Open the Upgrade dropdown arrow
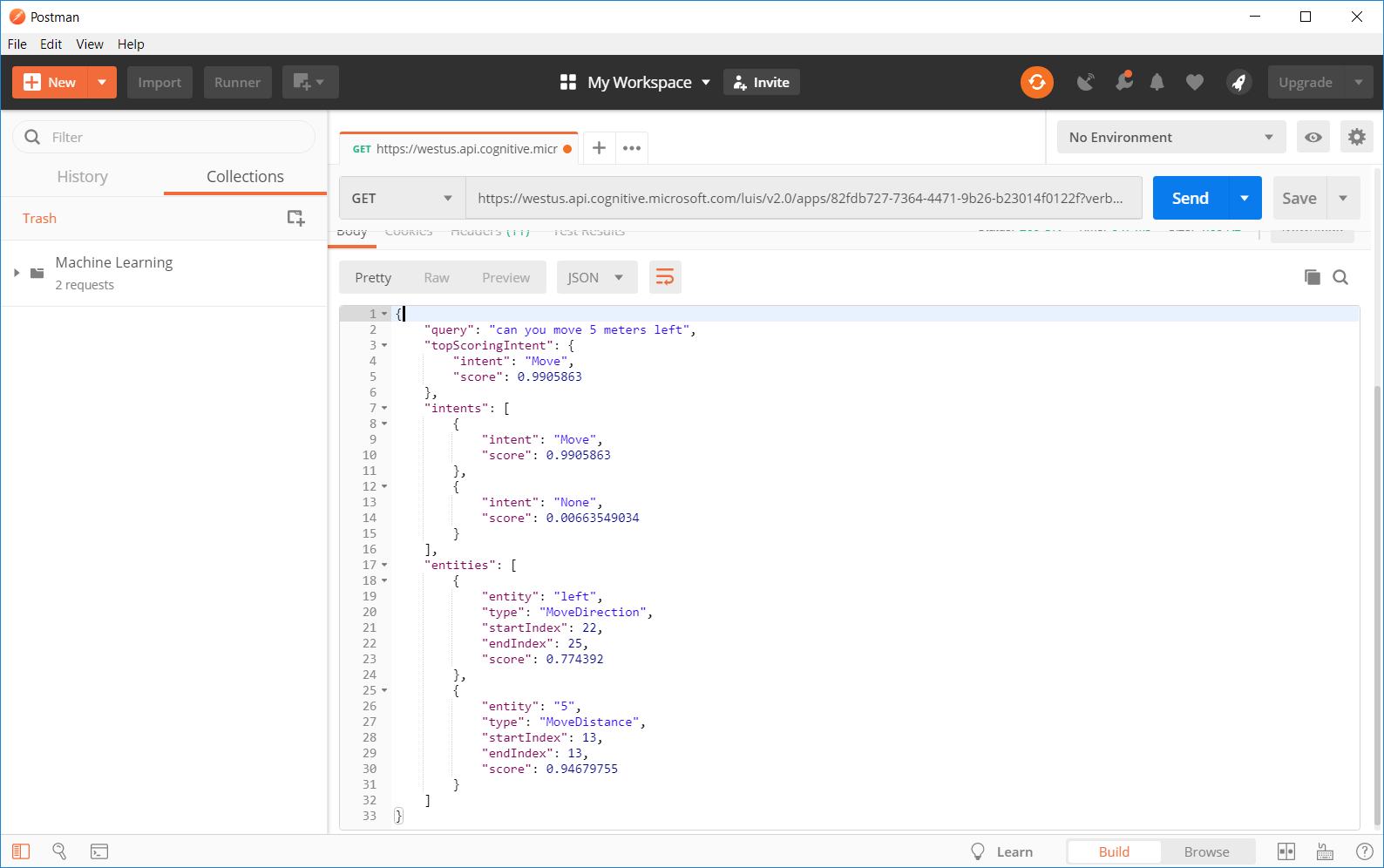 [1359, 82]
